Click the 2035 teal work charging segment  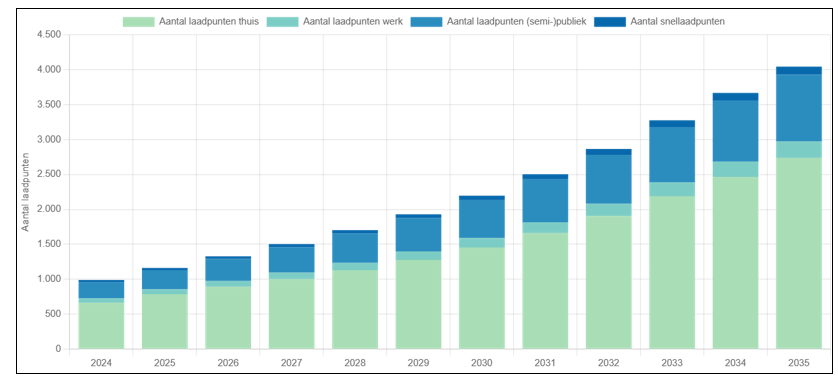798,150
